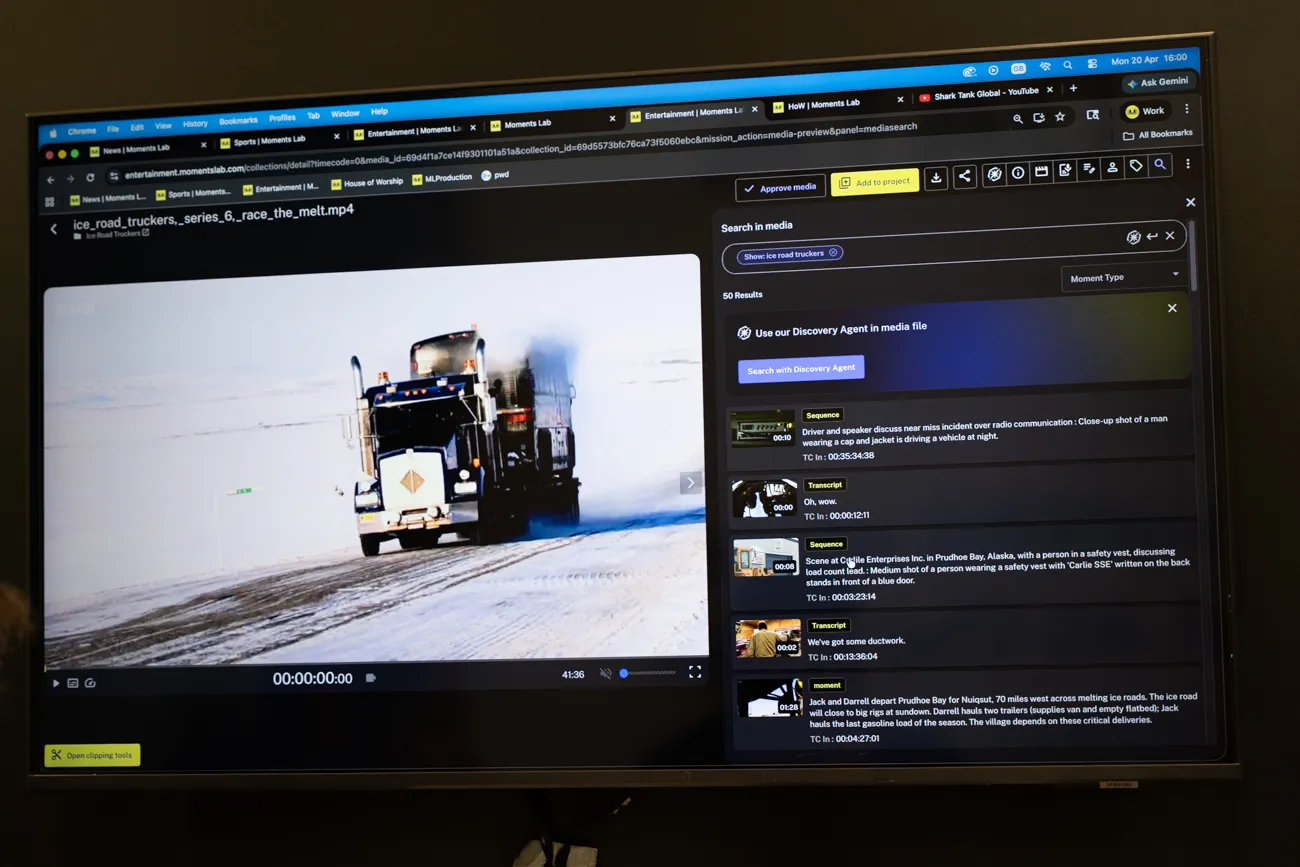Click the Approve media button
Viewport: 1300px width, 867px height.
point(780,187)
